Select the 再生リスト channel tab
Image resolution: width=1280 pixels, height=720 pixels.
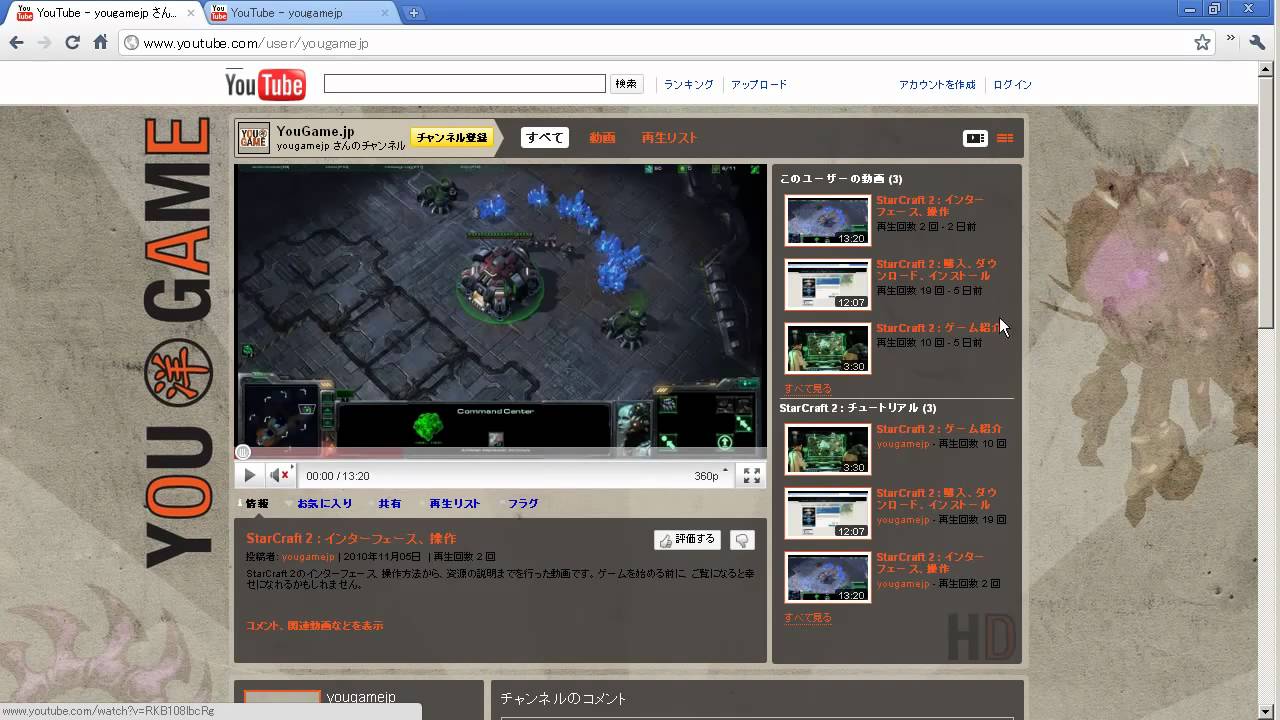point(669,138)
